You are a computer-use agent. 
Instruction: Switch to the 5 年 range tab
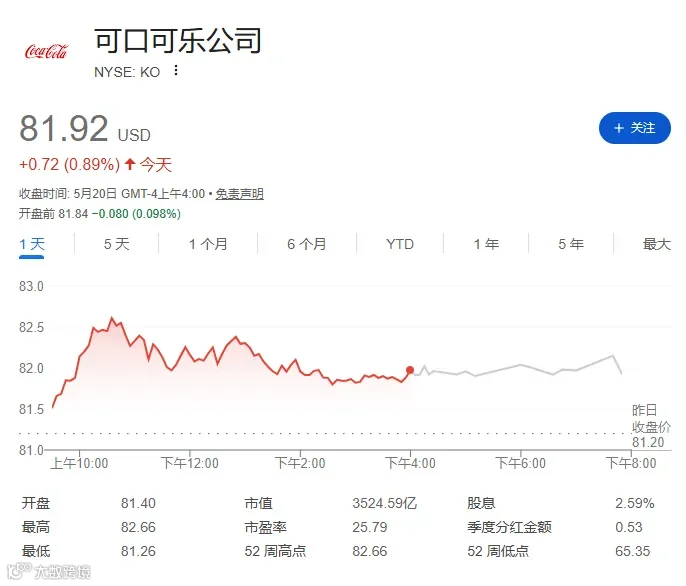pos(571,244)
